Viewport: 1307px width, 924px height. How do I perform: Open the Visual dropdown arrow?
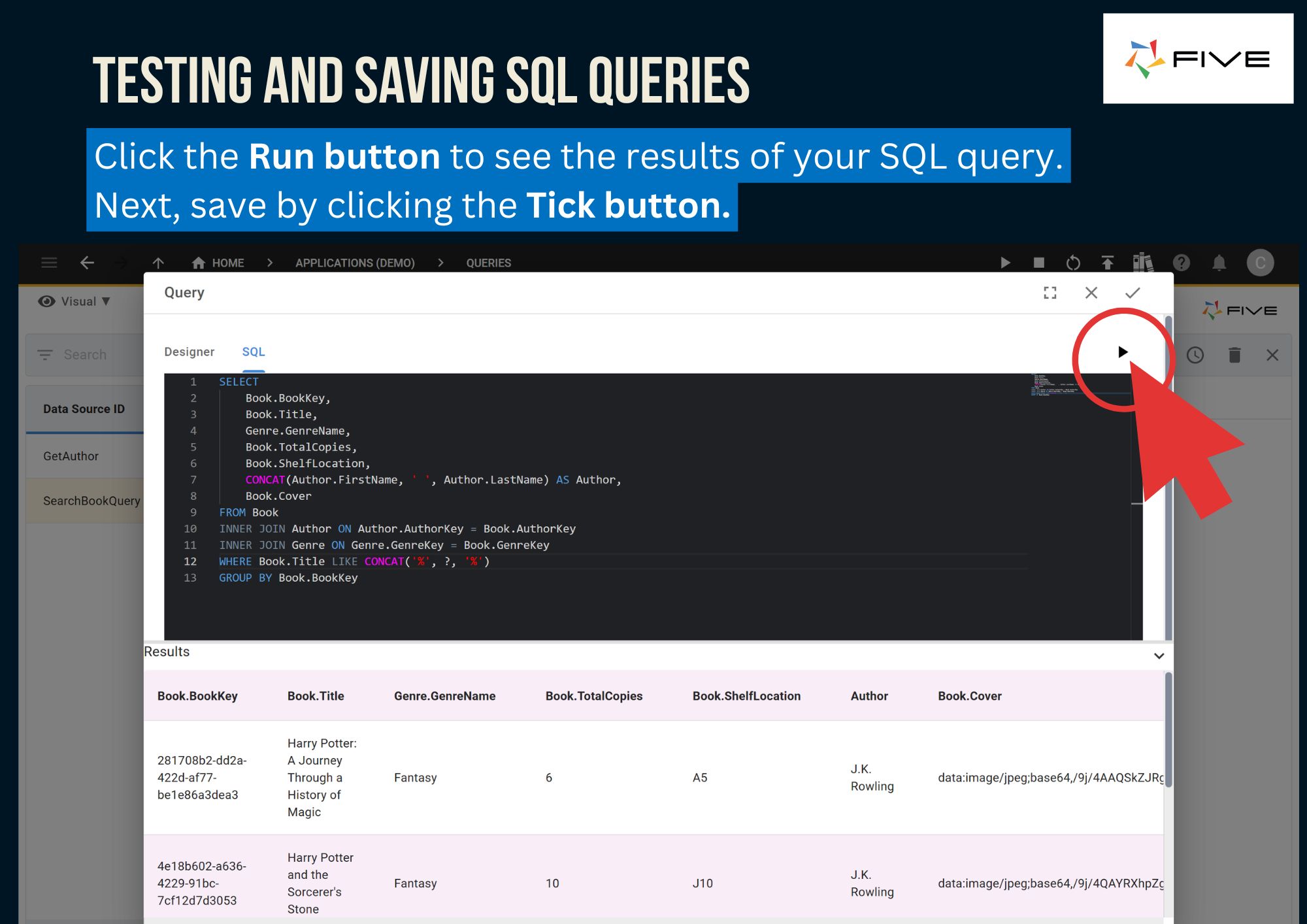point(106,301)
